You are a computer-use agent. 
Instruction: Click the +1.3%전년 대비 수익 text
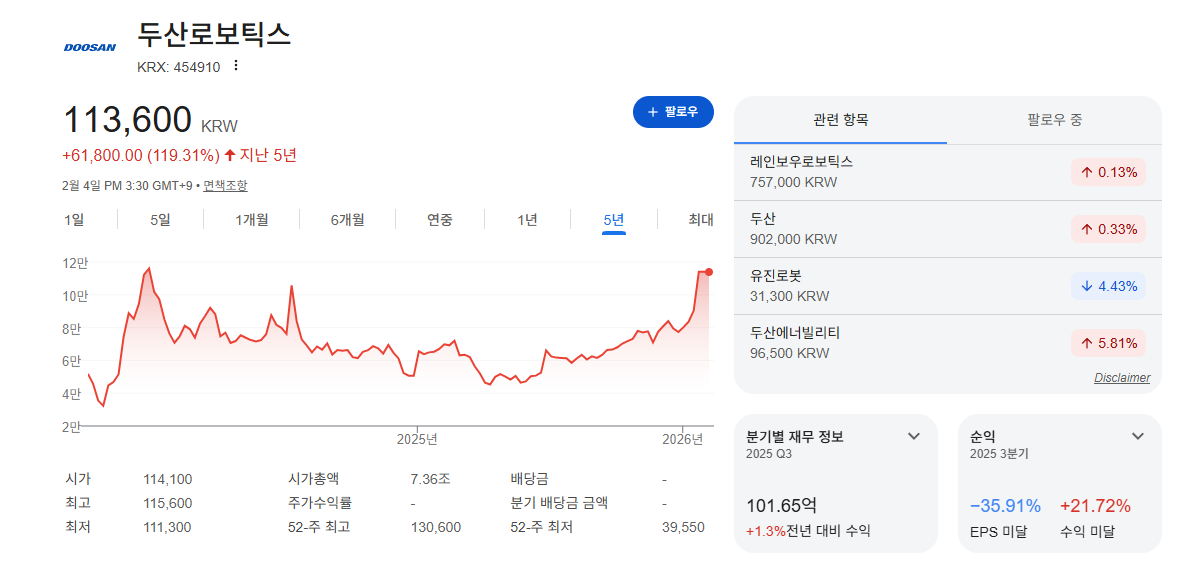(808, 531)
